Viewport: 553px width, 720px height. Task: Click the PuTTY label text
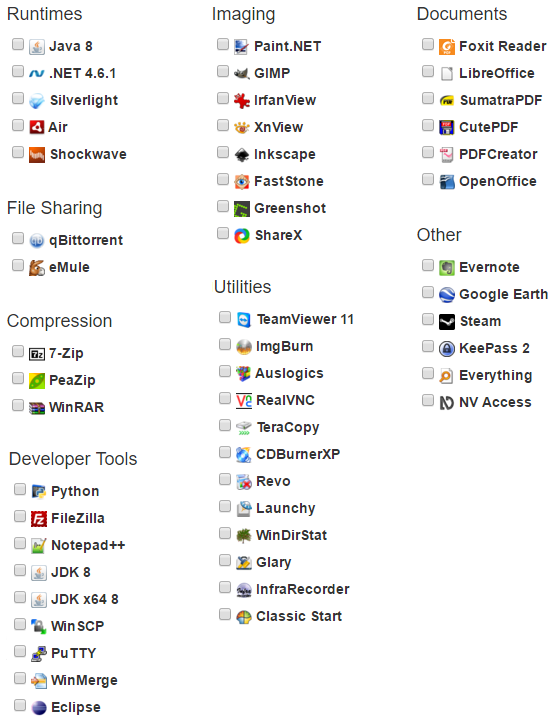[73, 653]
